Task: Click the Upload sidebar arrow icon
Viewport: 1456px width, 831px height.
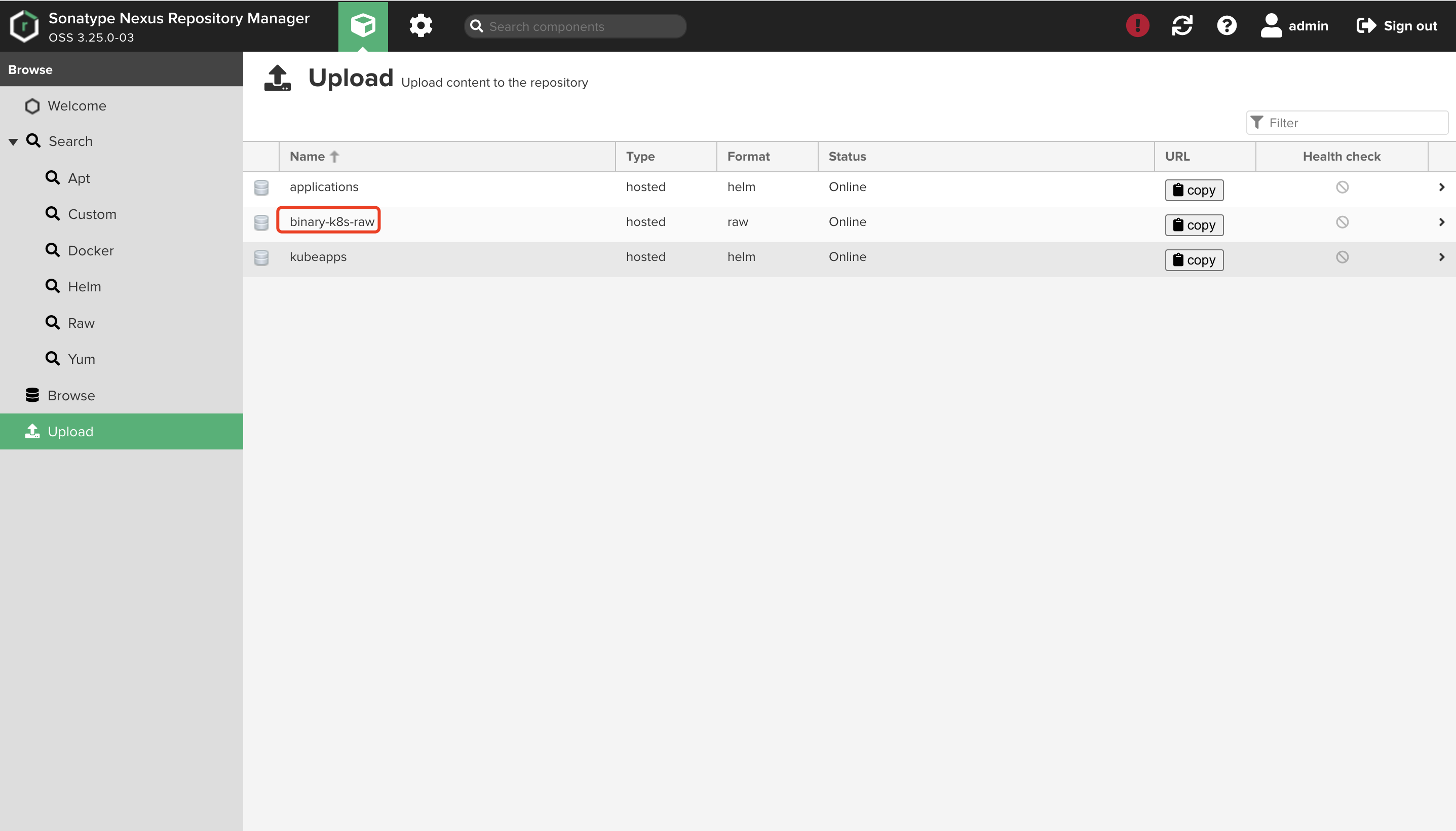Action: (x=32, y=431)
